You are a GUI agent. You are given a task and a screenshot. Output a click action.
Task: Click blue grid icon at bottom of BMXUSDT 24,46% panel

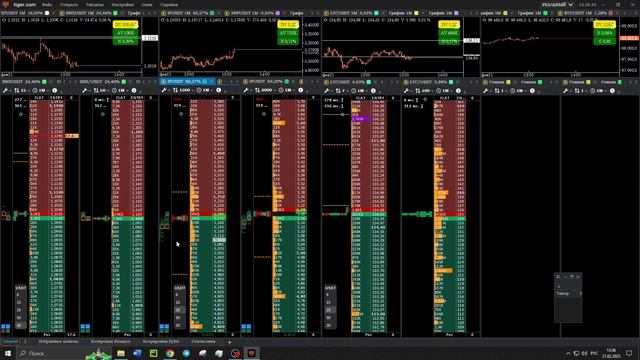coord(5,327)
